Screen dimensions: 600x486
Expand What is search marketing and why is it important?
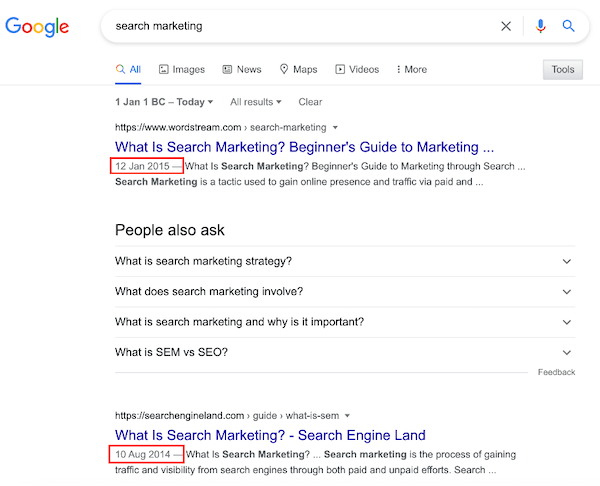tap(345, 322)
